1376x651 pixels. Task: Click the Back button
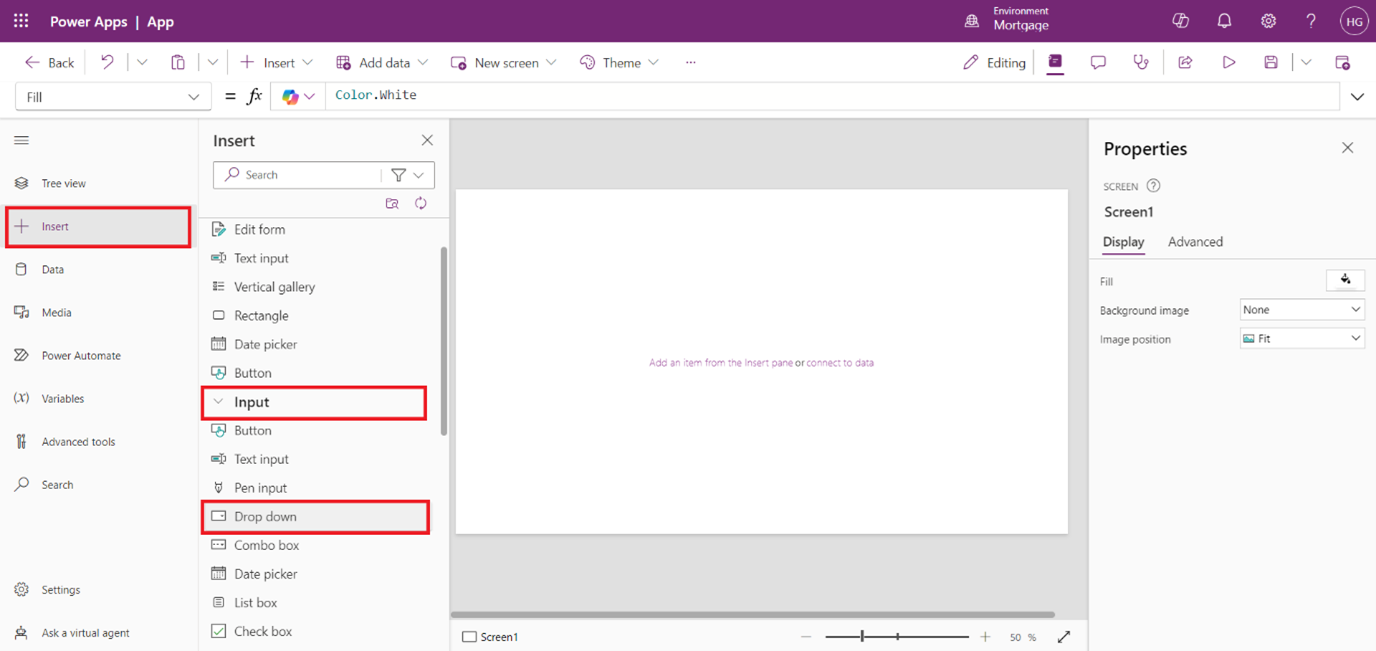point(50,62)
